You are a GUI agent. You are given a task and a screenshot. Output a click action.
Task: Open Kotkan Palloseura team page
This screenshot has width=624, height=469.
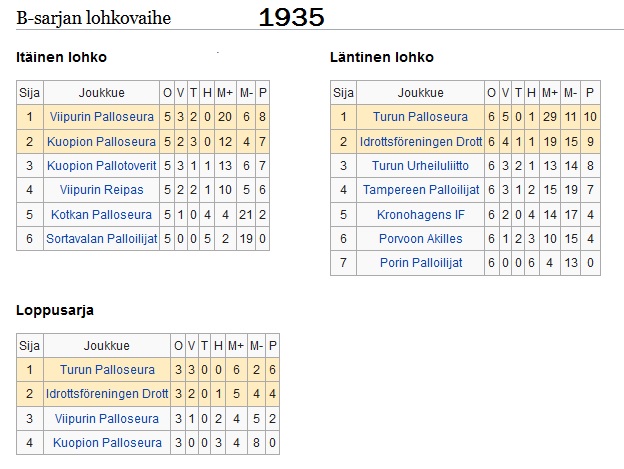pyautogui.click(x=101, y=214)
